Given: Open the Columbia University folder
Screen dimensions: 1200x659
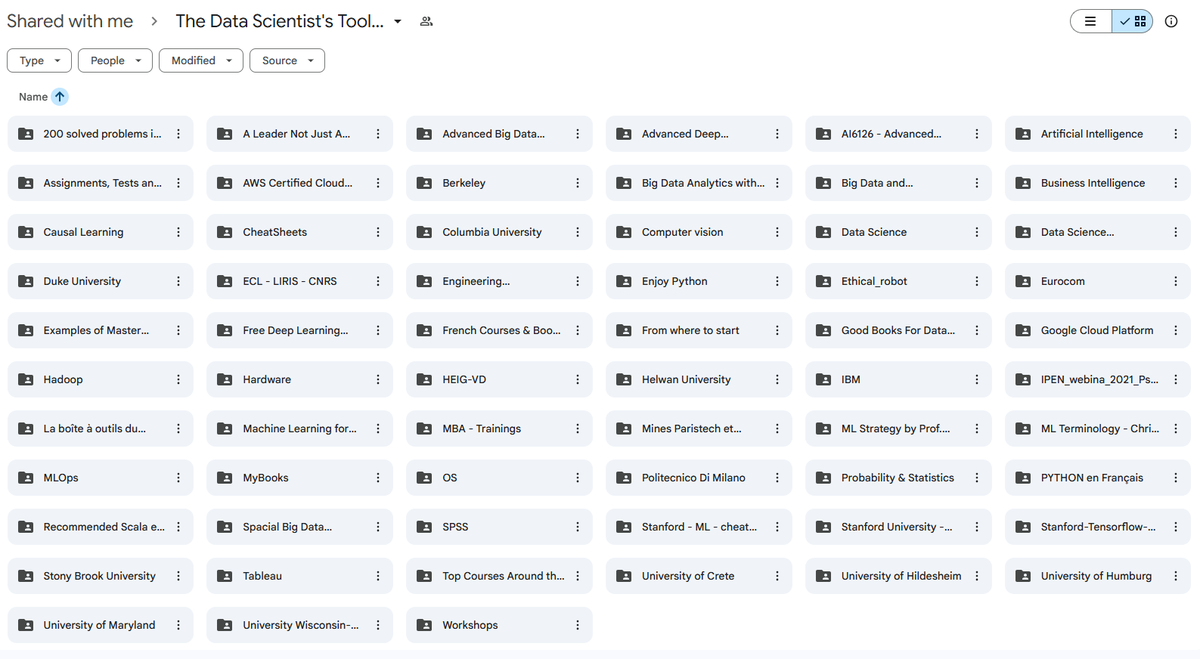Looking at the screenshot, I should click(x=499, y=232).
